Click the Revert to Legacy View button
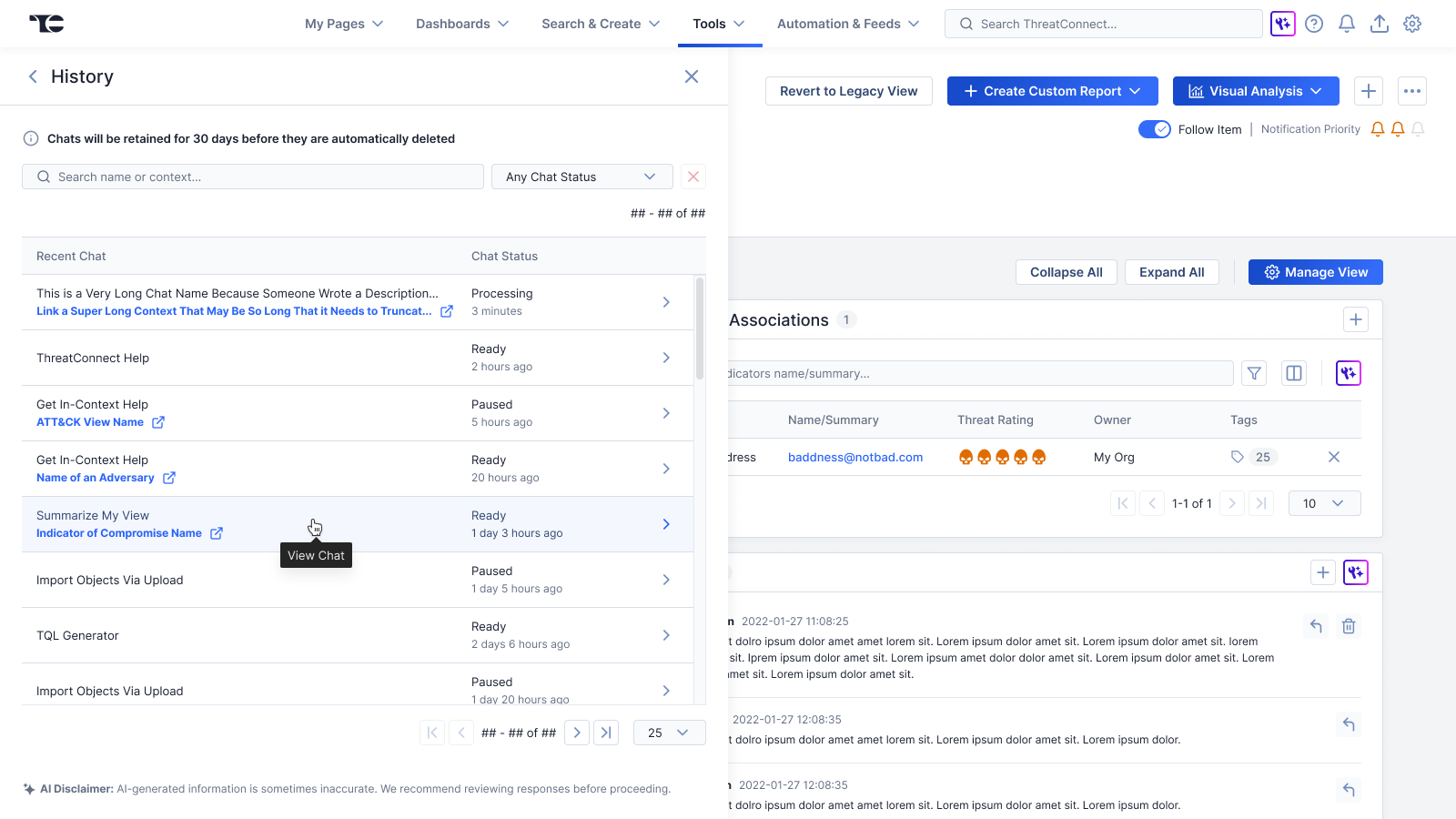 coord(848,91)
